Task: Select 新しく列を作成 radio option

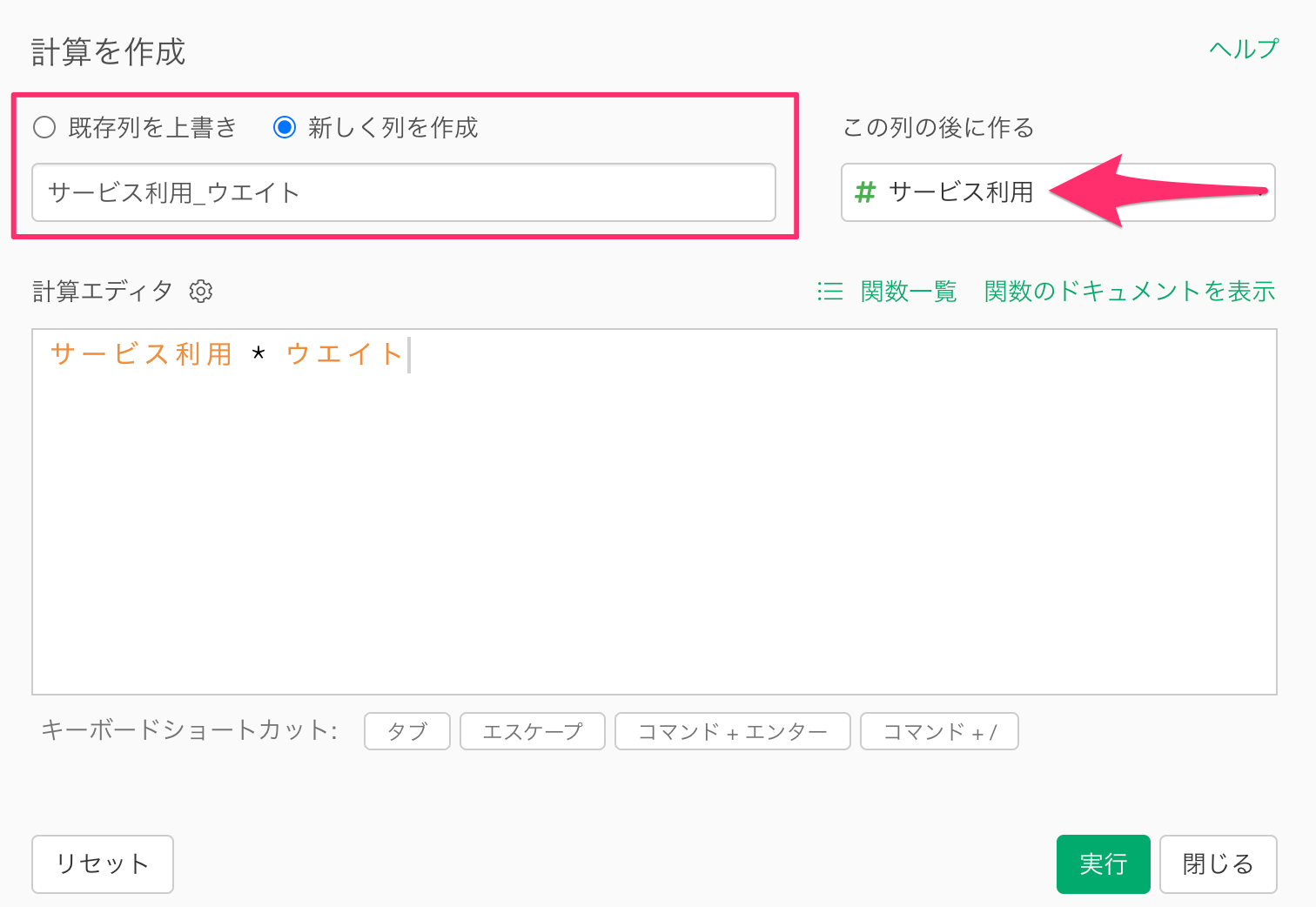Action: tap(285, 128)
